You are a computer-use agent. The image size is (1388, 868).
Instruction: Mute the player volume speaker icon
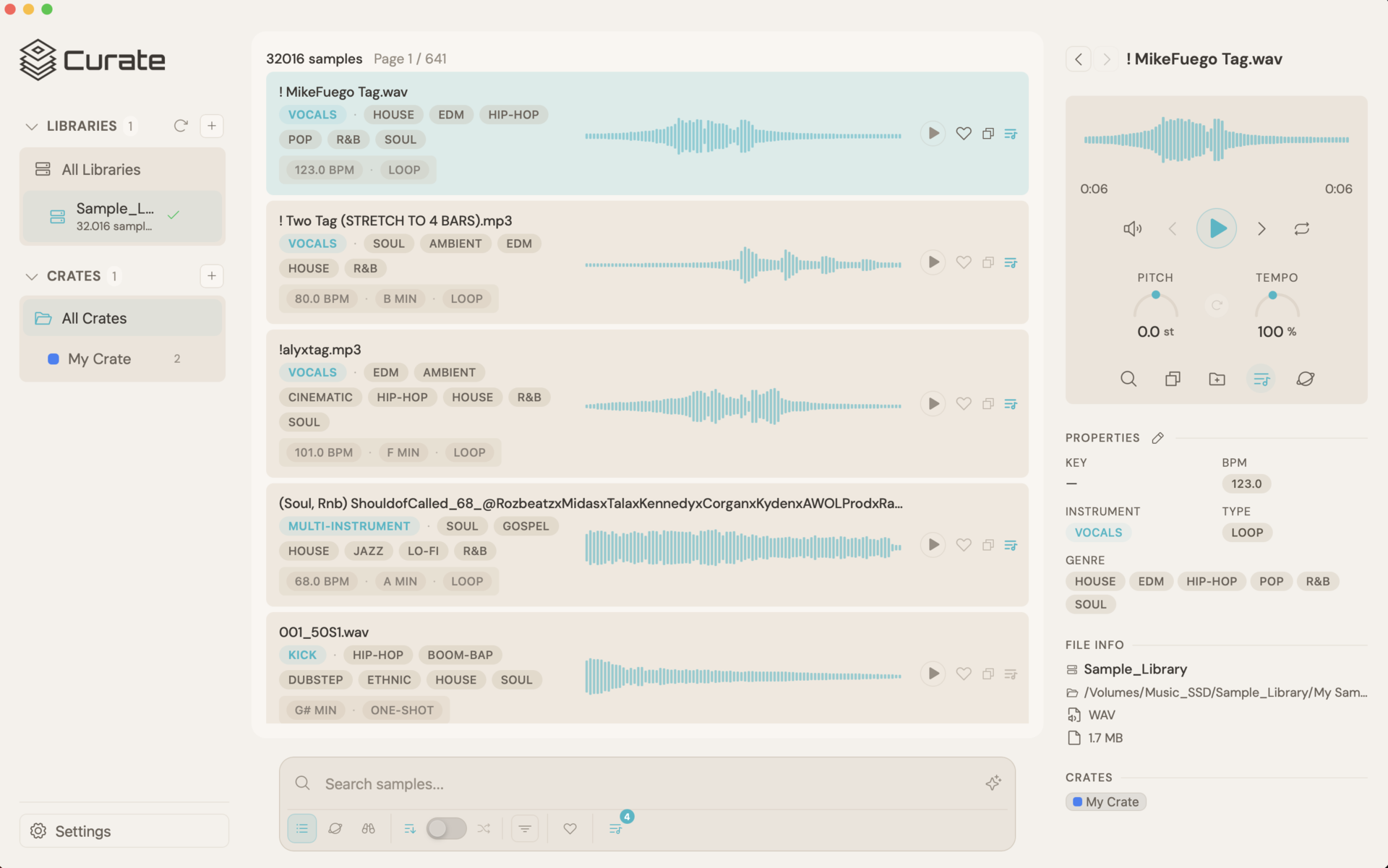coord(1132,229)
